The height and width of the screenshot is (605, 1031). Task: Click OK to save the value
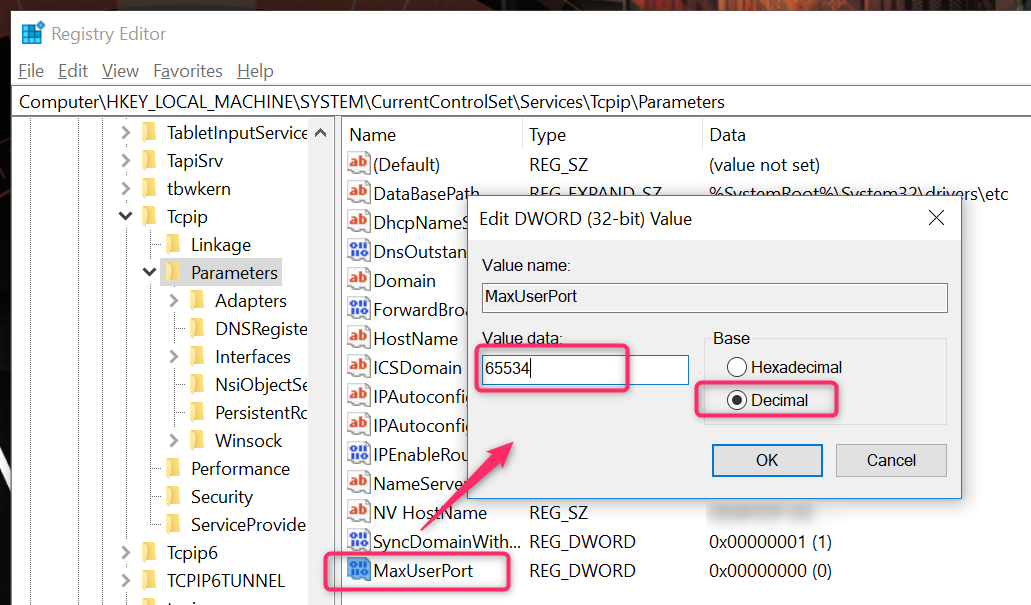pyautogui.click(x=767, y=460)
